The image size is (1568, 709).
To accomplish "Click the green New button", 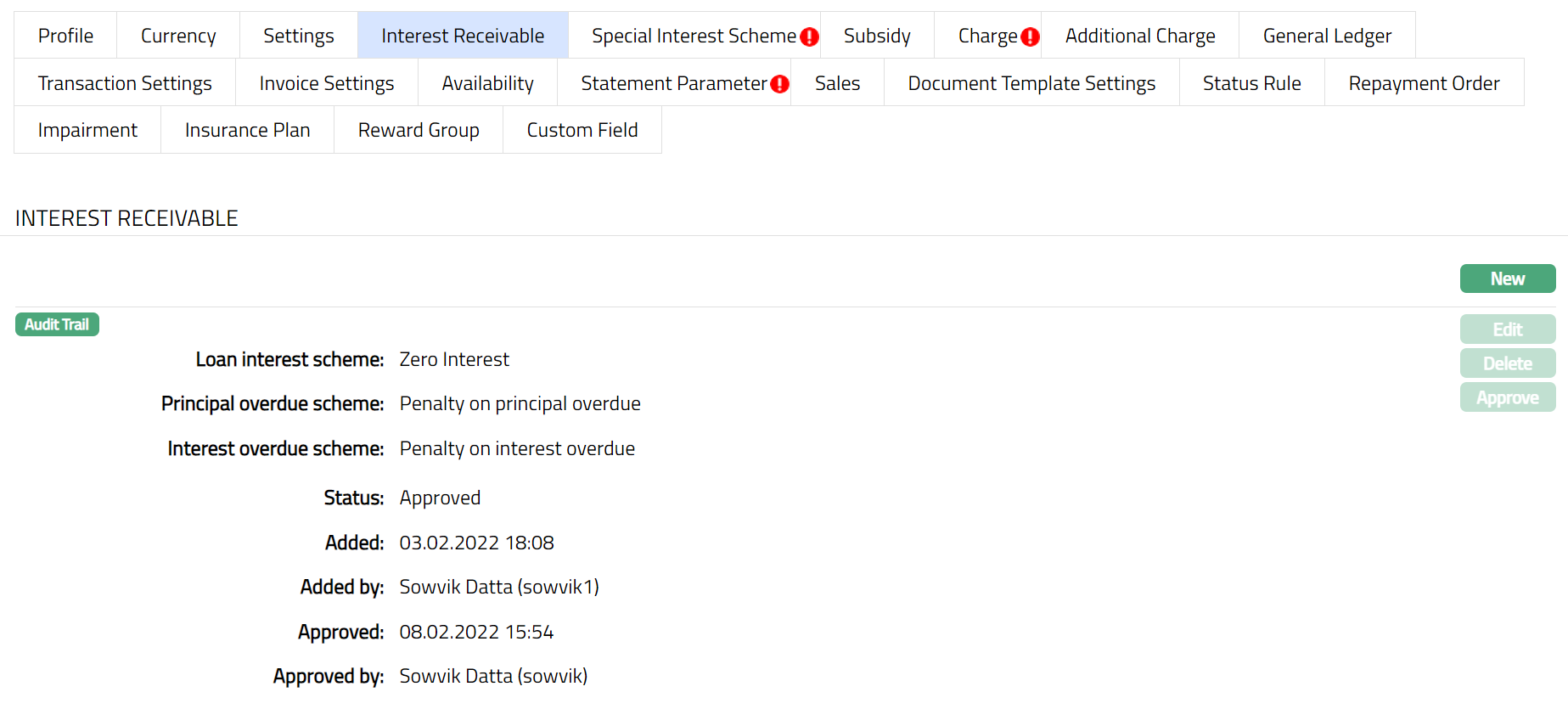I will pyautogui.click(x=1507, y=279).
